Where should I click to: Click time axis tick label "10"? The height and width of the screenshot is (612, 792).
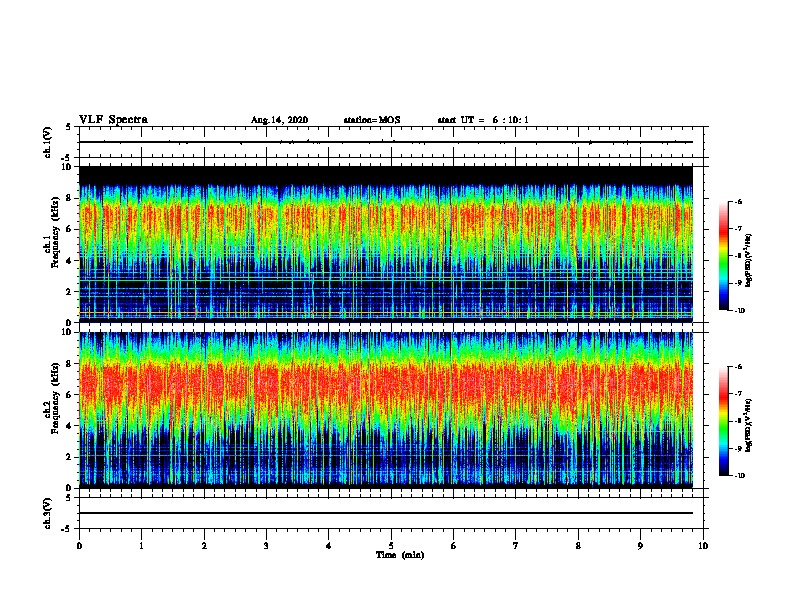coord(703,546)
